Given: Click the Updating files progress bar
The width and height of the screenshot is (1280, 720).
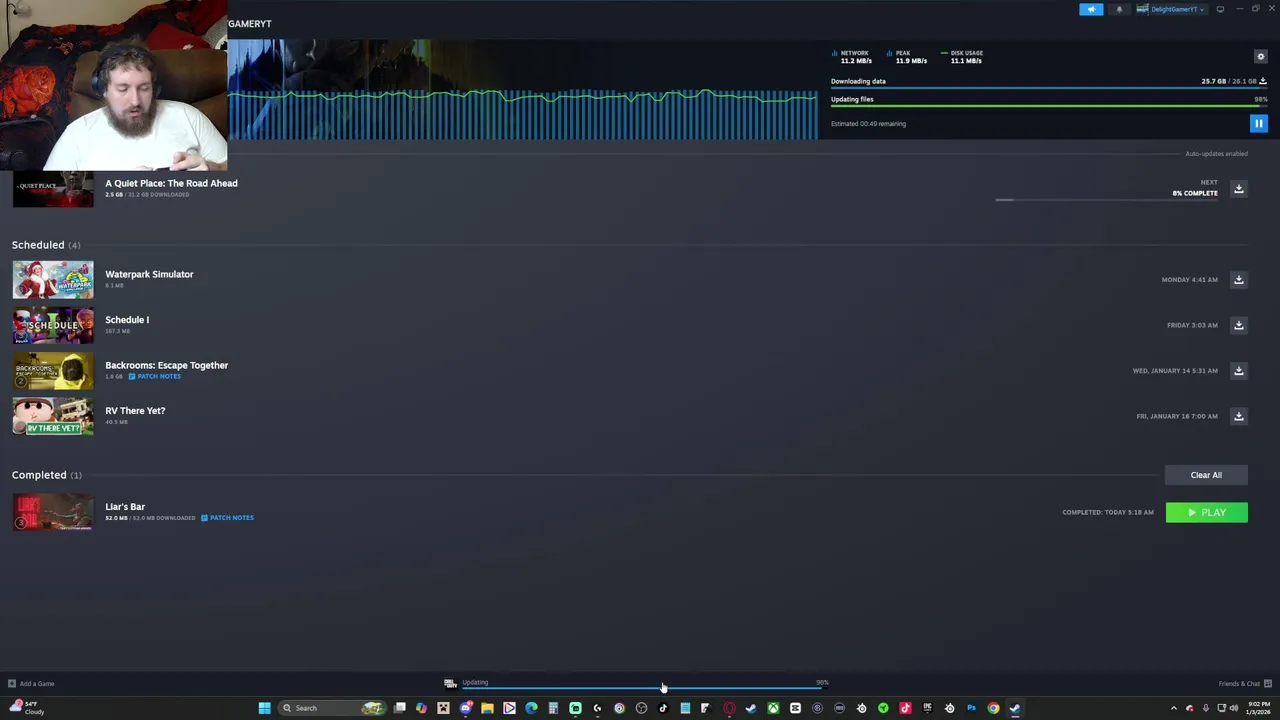Looking at the screenshot, I should pyautogui.click(x=1049, y=106).
